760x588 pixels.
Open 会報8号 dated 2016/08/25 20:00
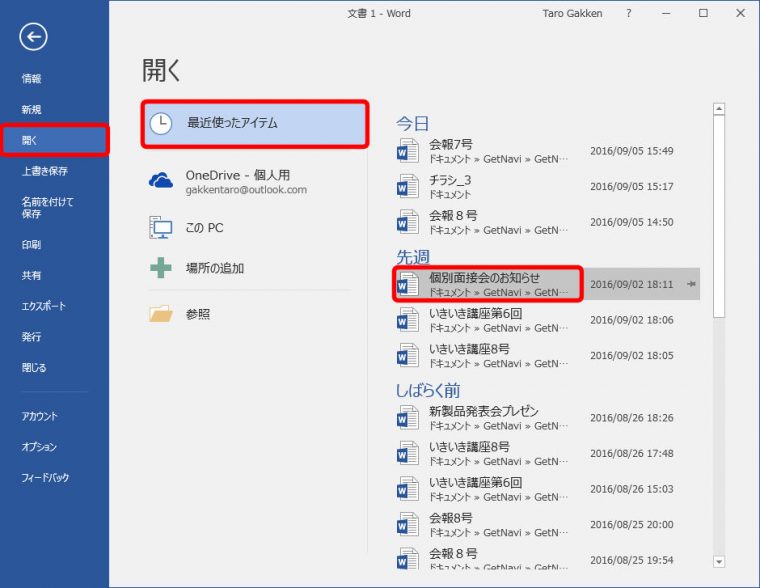tap(547, 524)
